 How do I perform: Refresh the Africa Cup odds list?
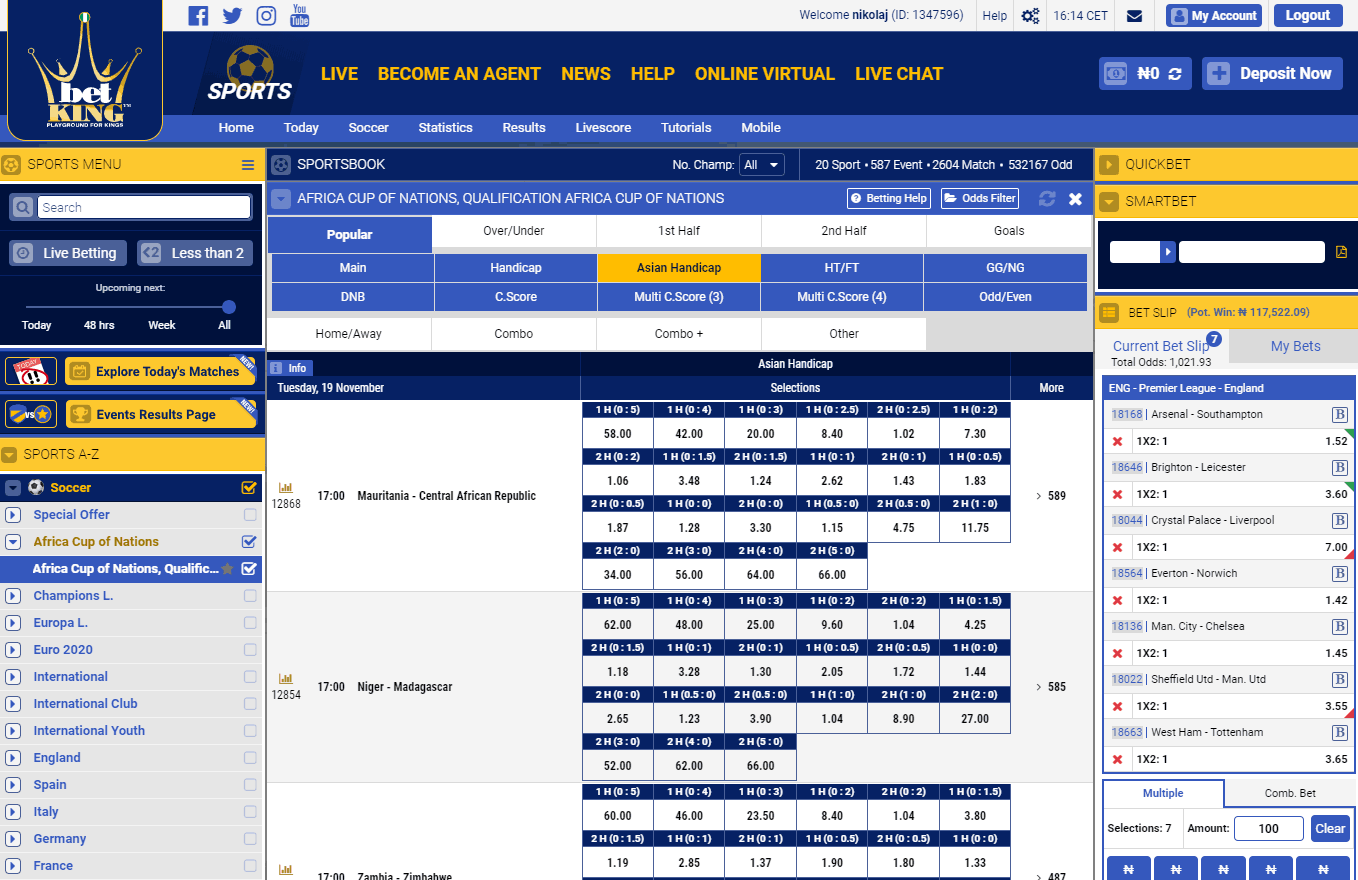1047,198
